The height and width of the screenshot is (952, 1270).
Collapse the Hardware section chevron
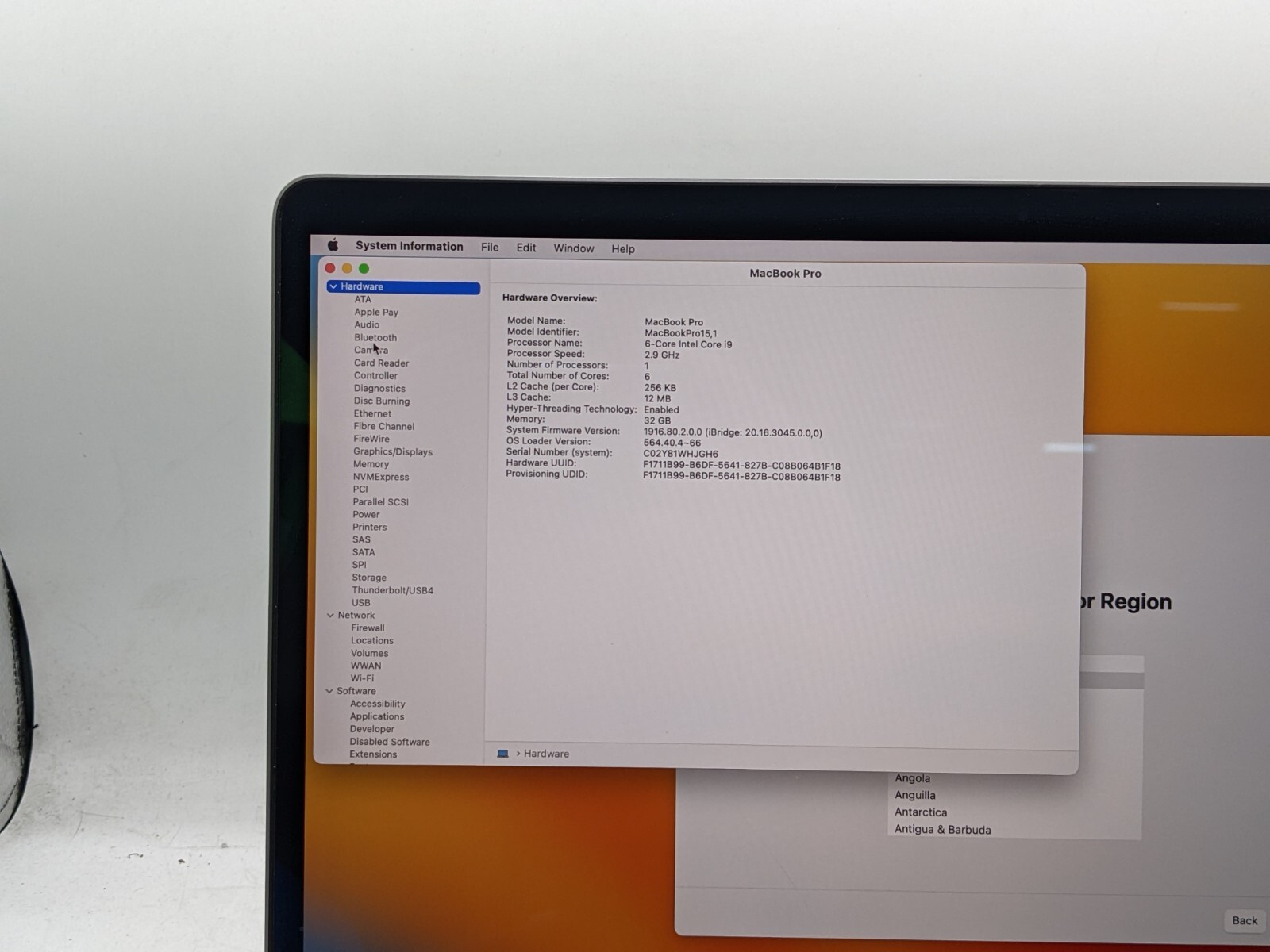[333, 286]
